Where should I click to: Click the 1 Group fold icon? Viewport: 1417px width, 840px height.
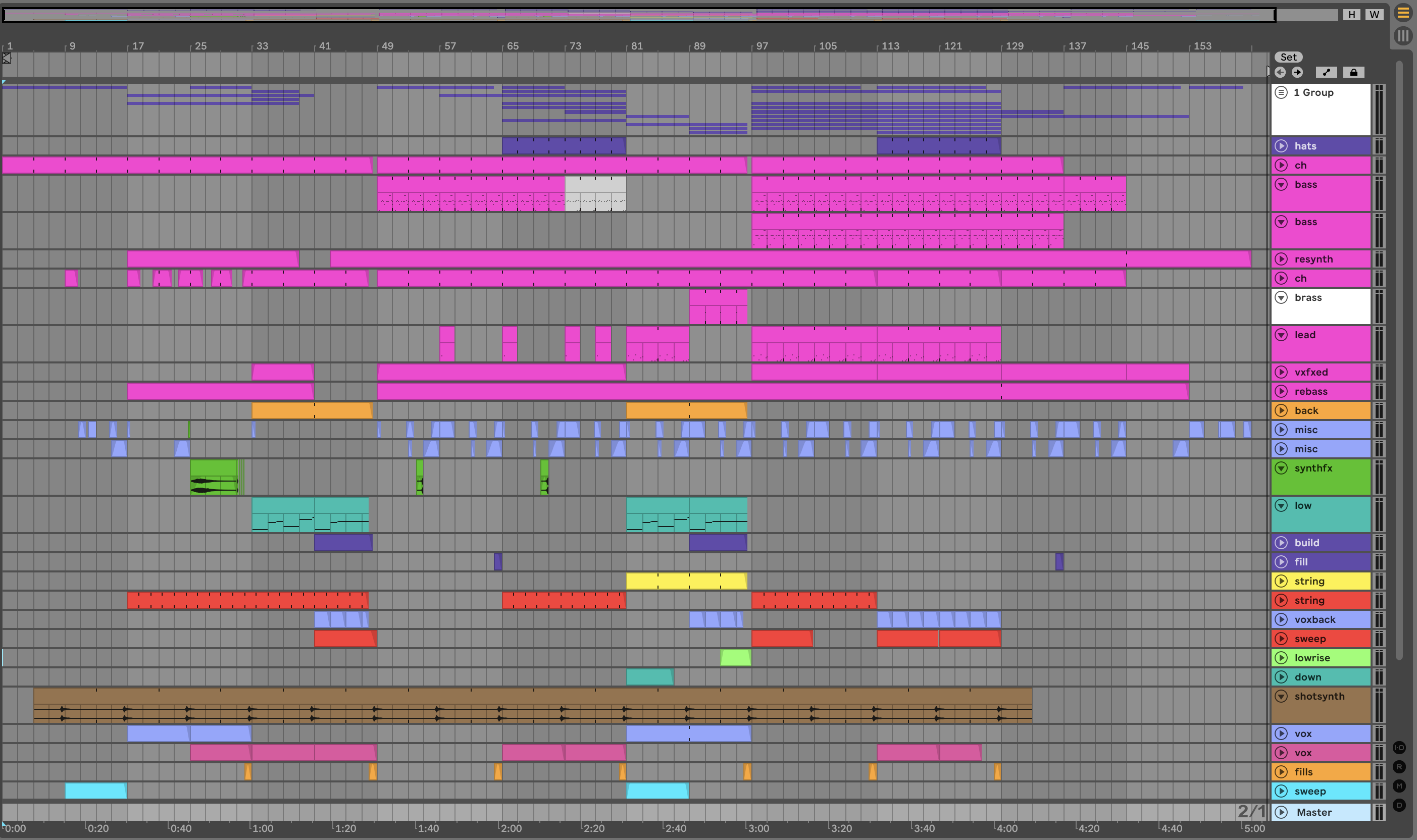point(1281,92)
